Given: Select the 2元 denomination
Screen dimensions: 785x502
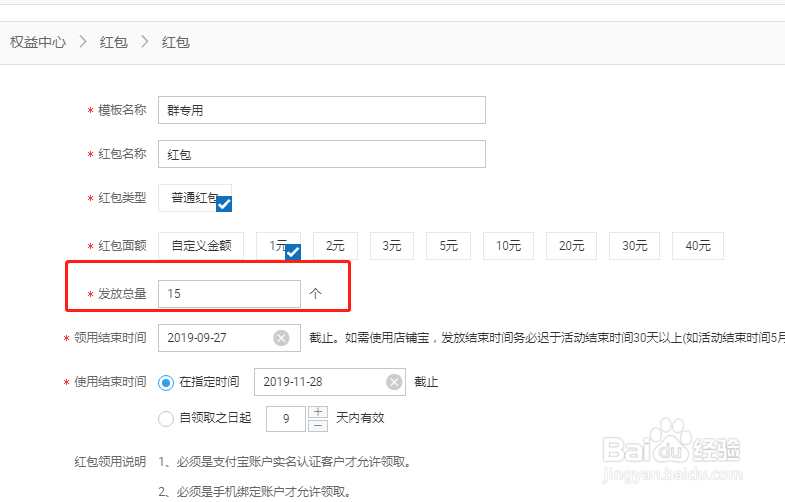Looking at the screenshot, I should (x=335, y=246).
